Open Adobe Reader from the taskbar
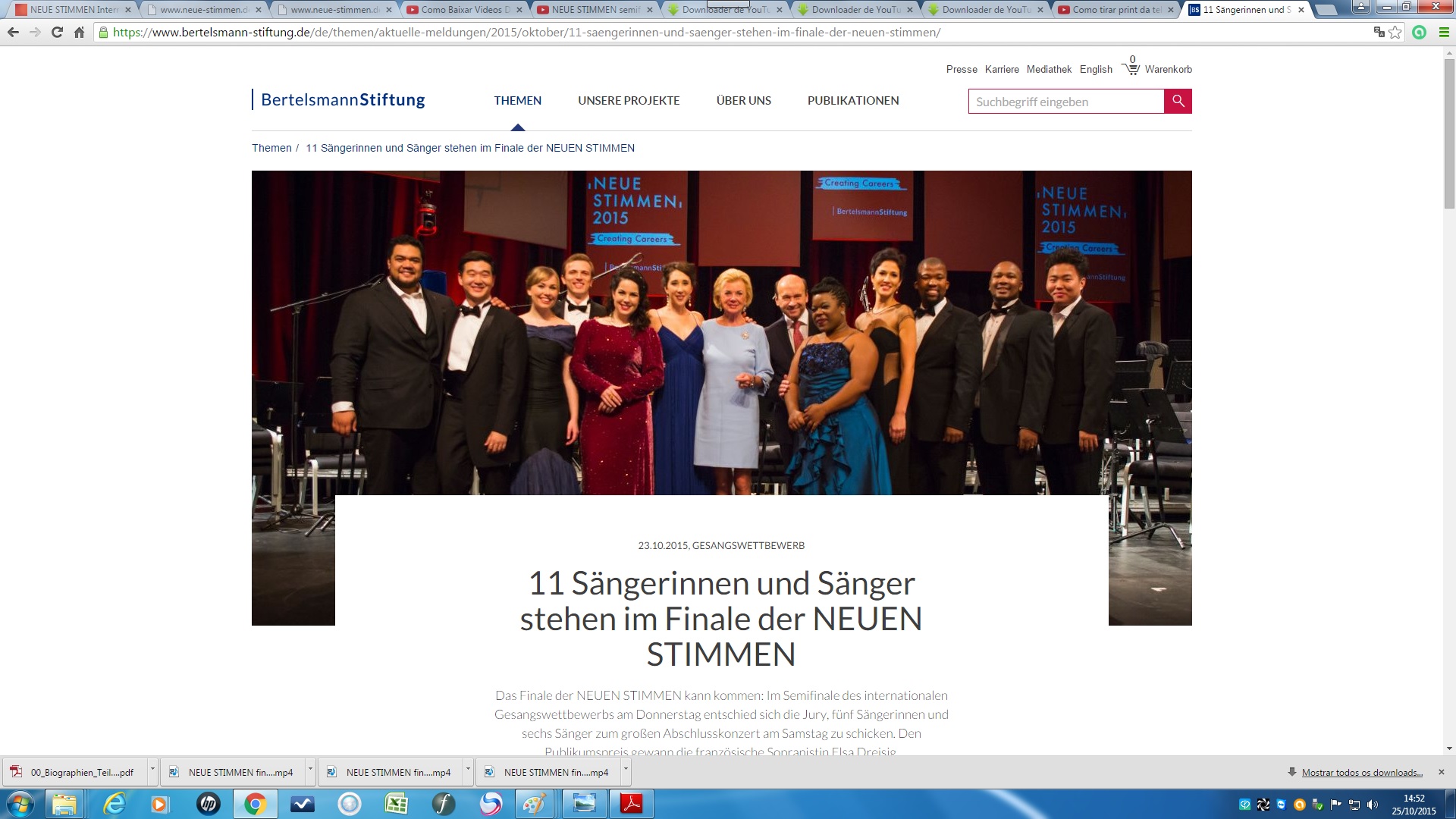 632,804
